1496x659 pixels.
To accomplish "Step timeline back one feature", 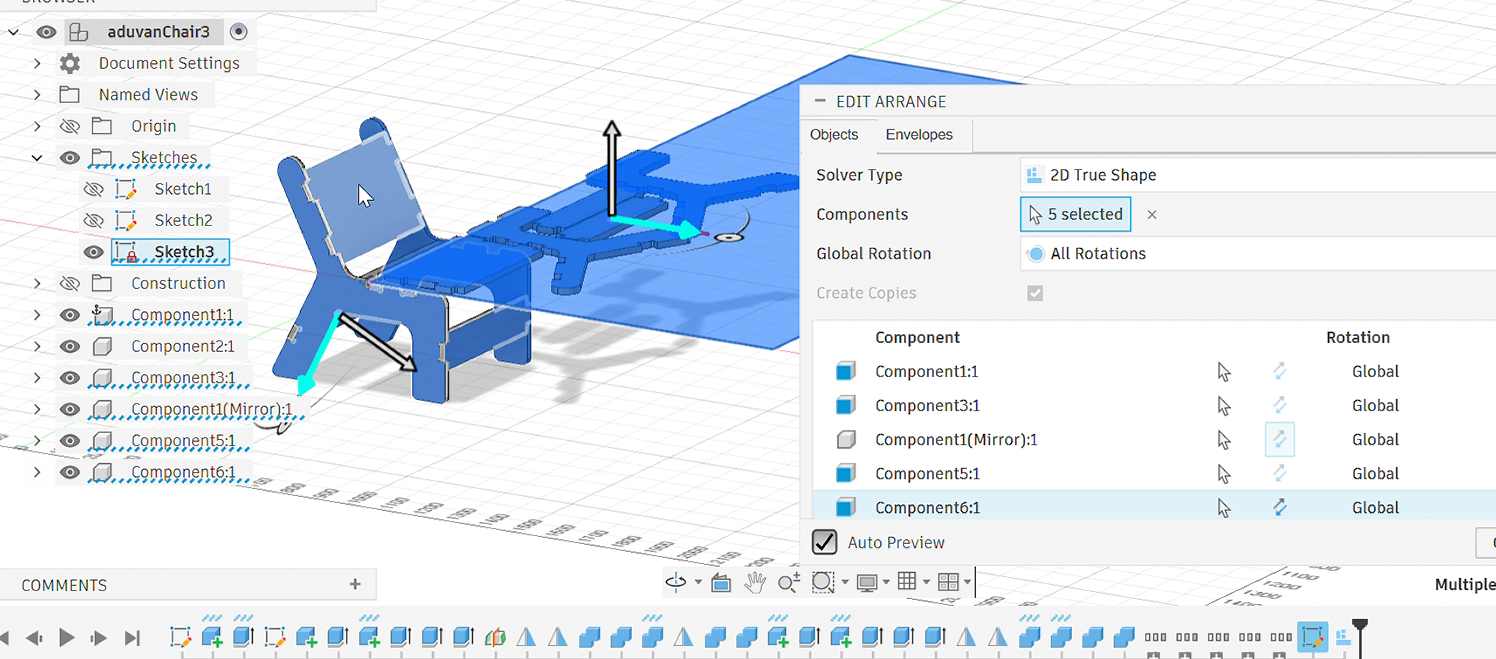I will [34, 637].
